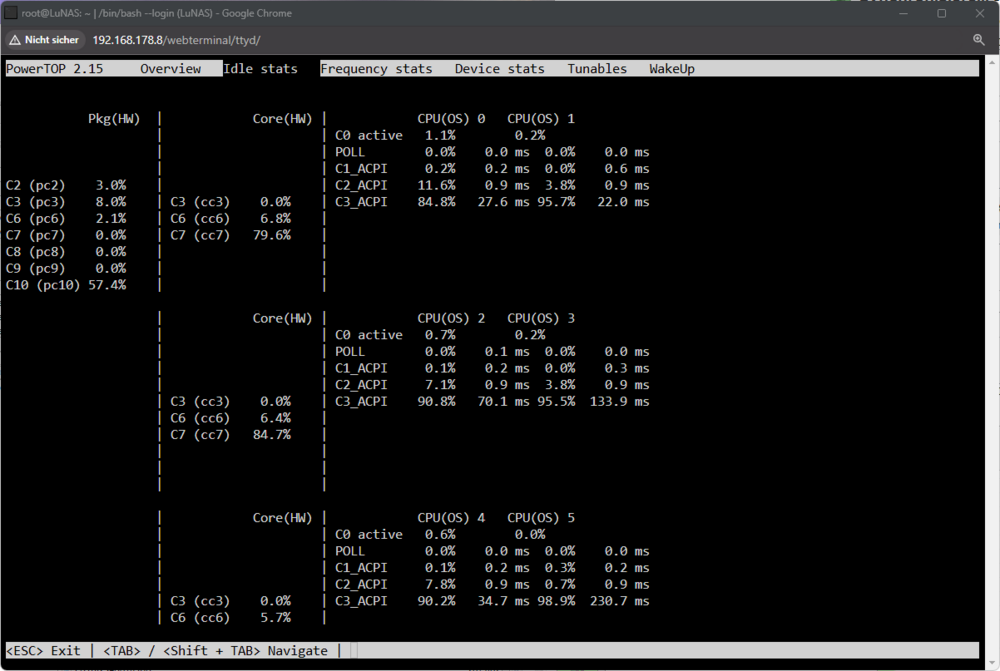Click the C0 active 1.1% value
Viewport: 1000px width, 671px height.
pyautogui.click(x=440, y=135)
